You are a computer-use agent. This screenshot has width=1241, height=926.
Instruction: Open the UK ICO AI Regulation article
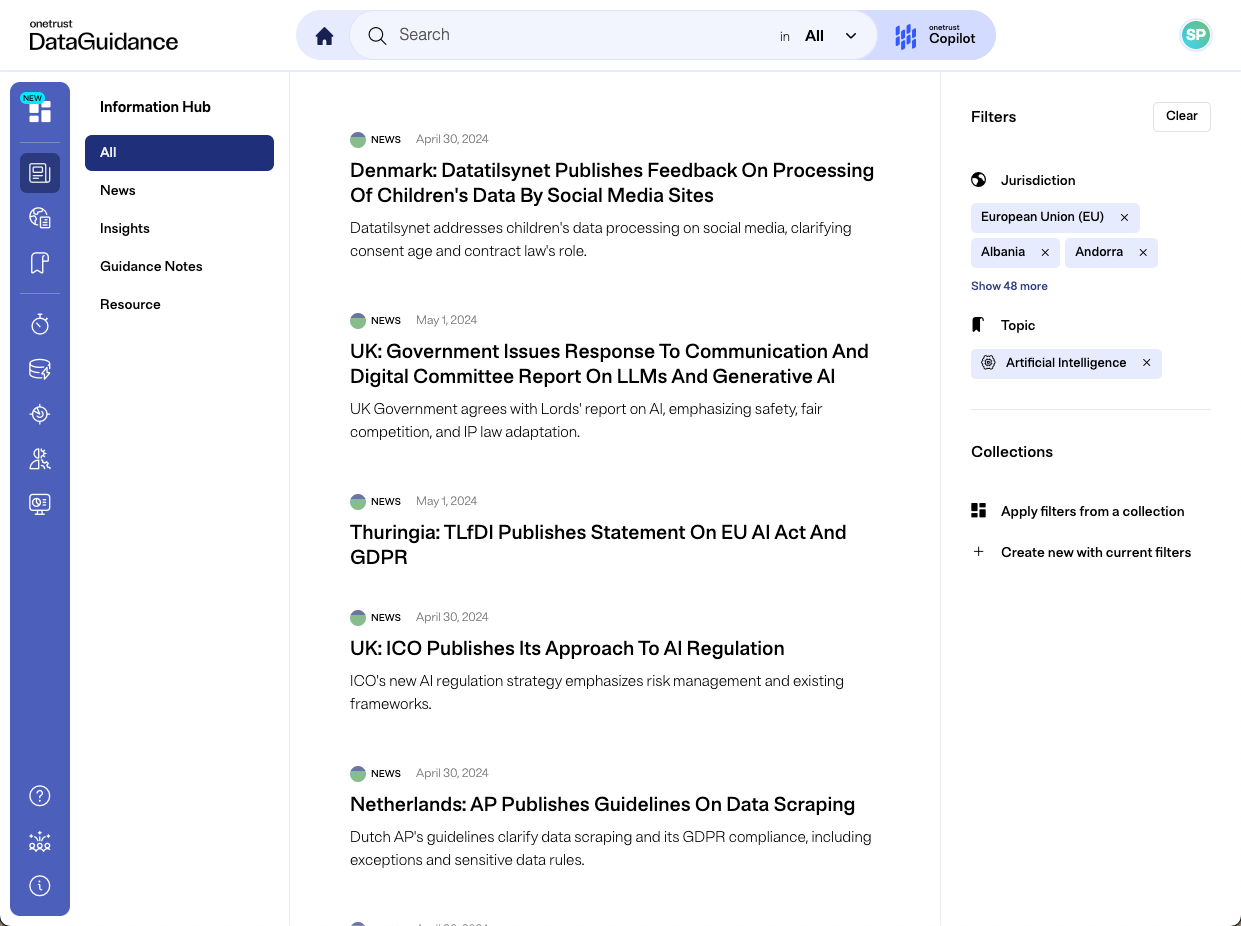567,648
